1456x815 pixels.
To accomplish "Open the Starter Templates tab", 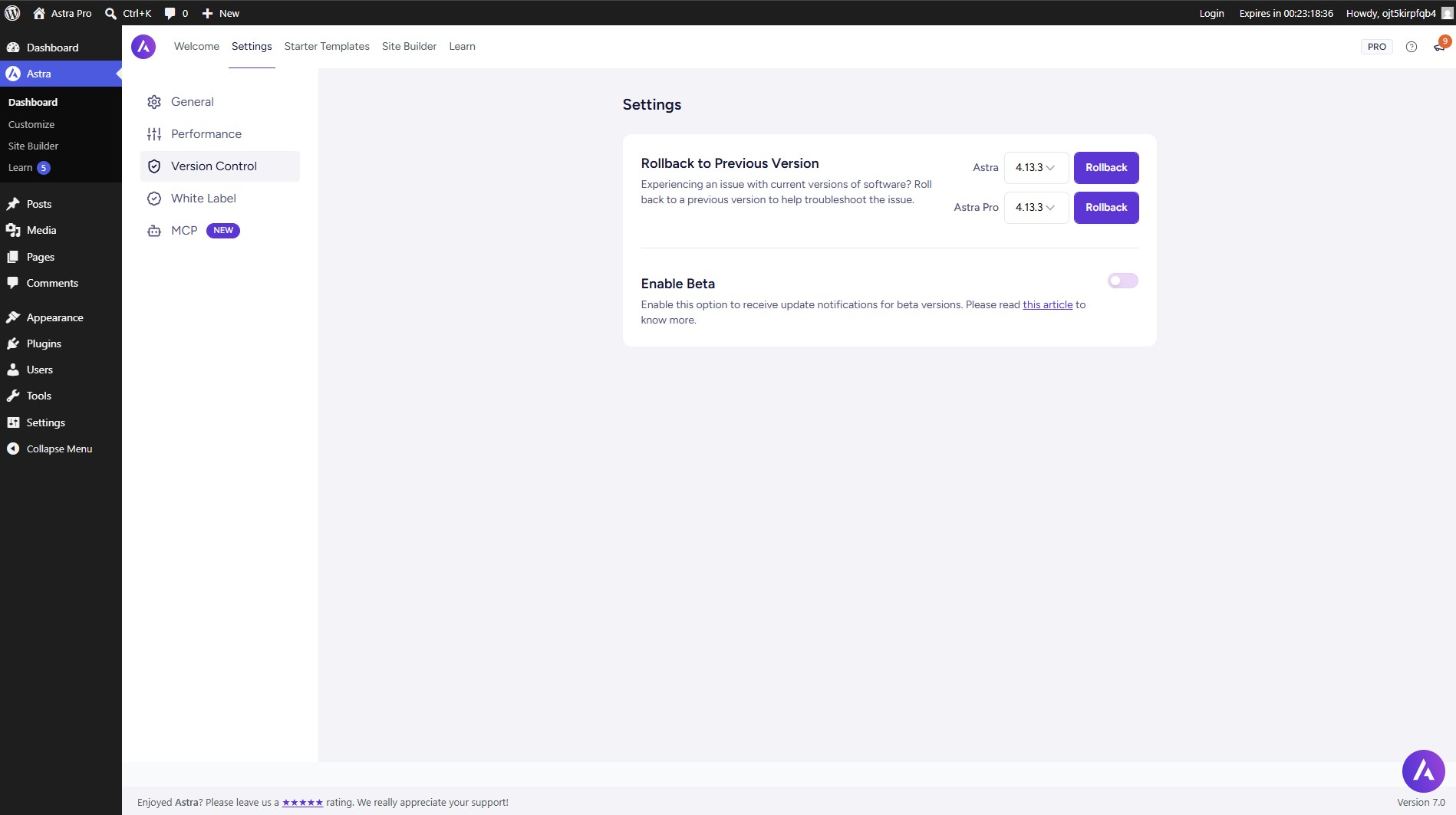I will coord(327,46).
